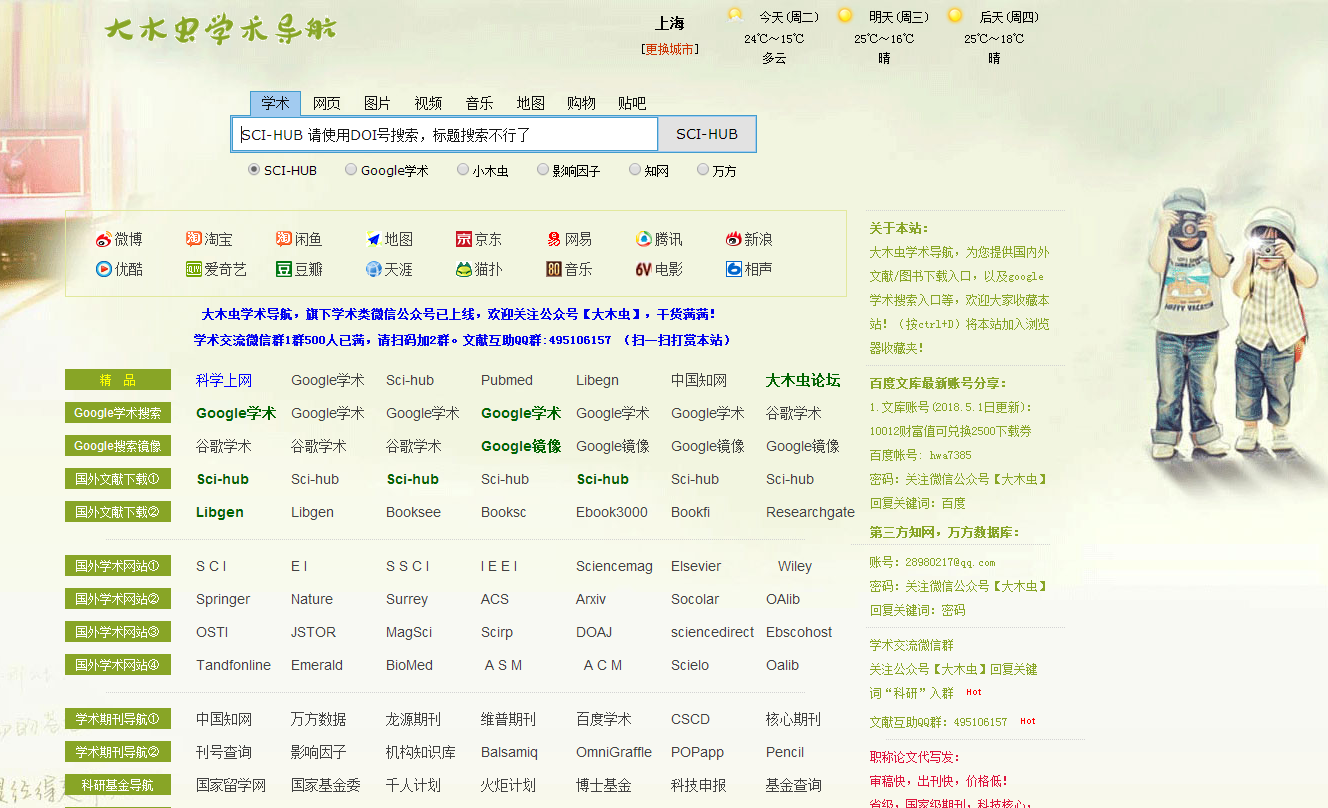
Task: Open the Maopu (猫扑) frog icon
Action: (x=464, y=269)
